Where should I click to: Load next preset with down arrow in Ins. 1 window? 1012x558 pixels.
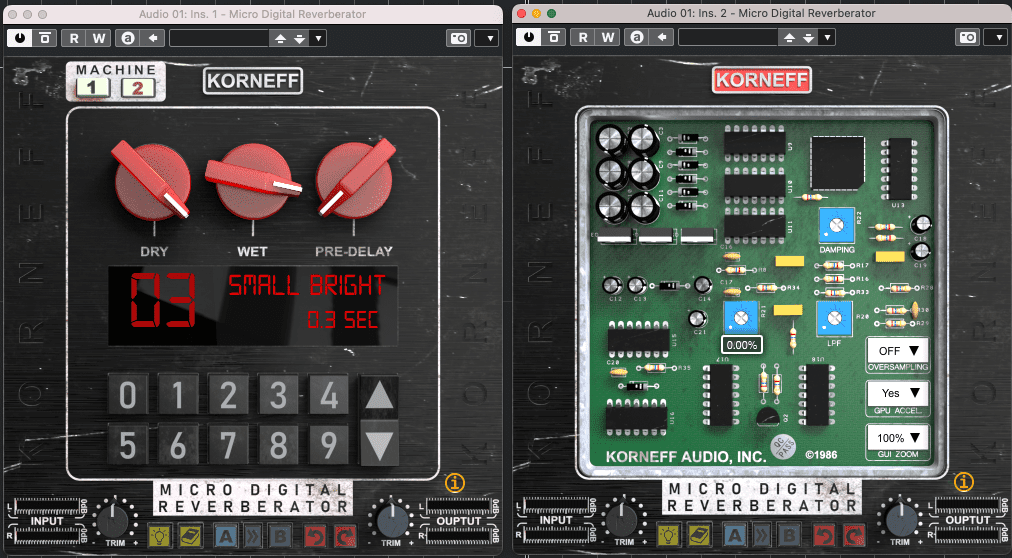(299, 39)
